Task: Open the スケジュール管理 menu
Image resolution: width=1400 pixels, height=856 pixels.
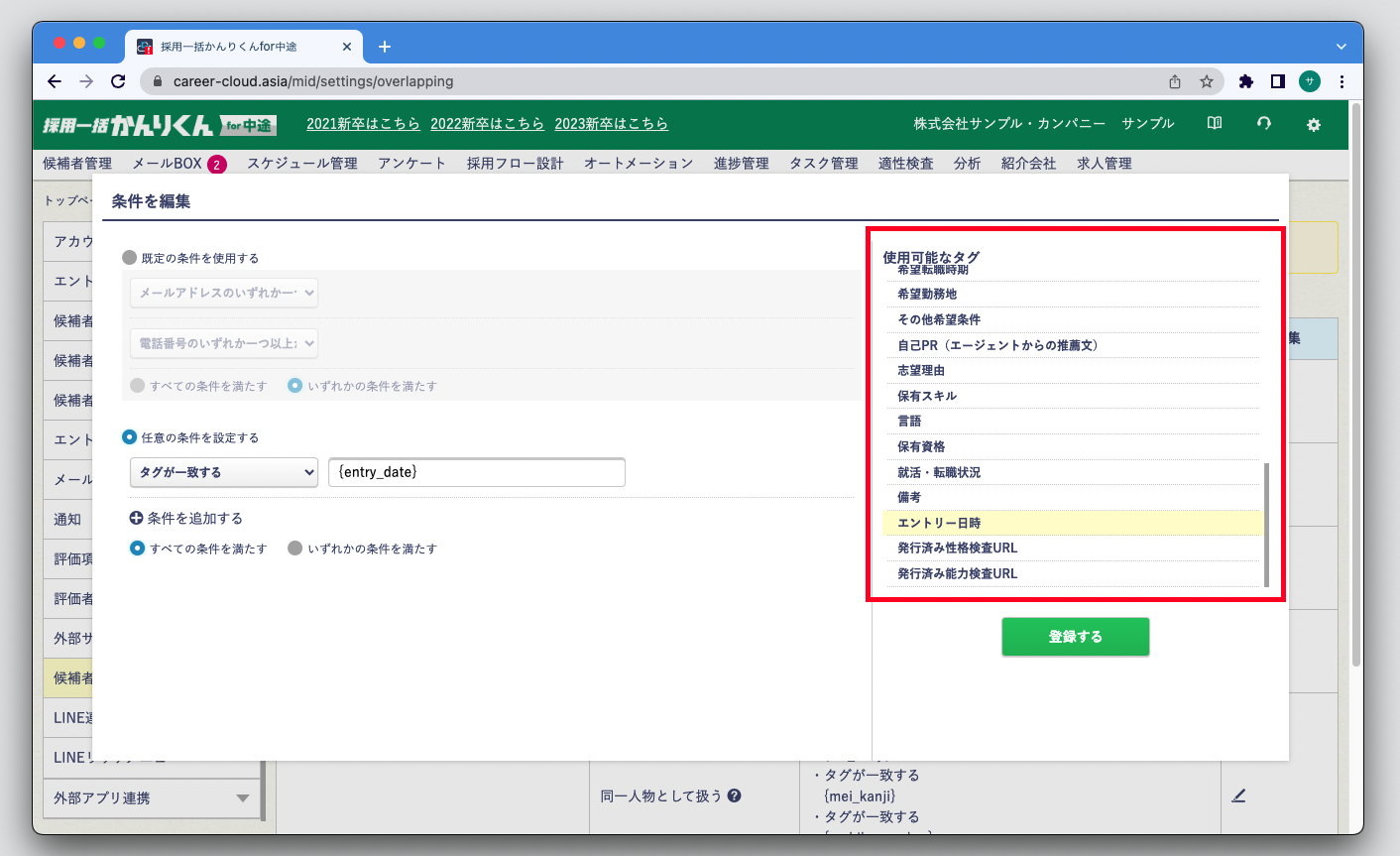Action: 301,164
